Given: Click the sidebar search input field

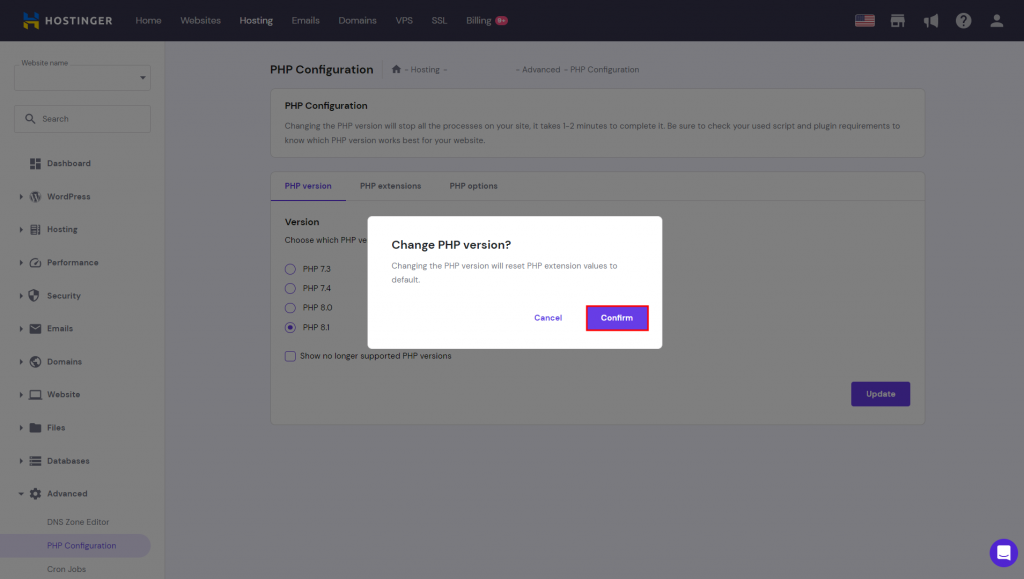Looking at the screenshot, I should (x=85, y=118).
